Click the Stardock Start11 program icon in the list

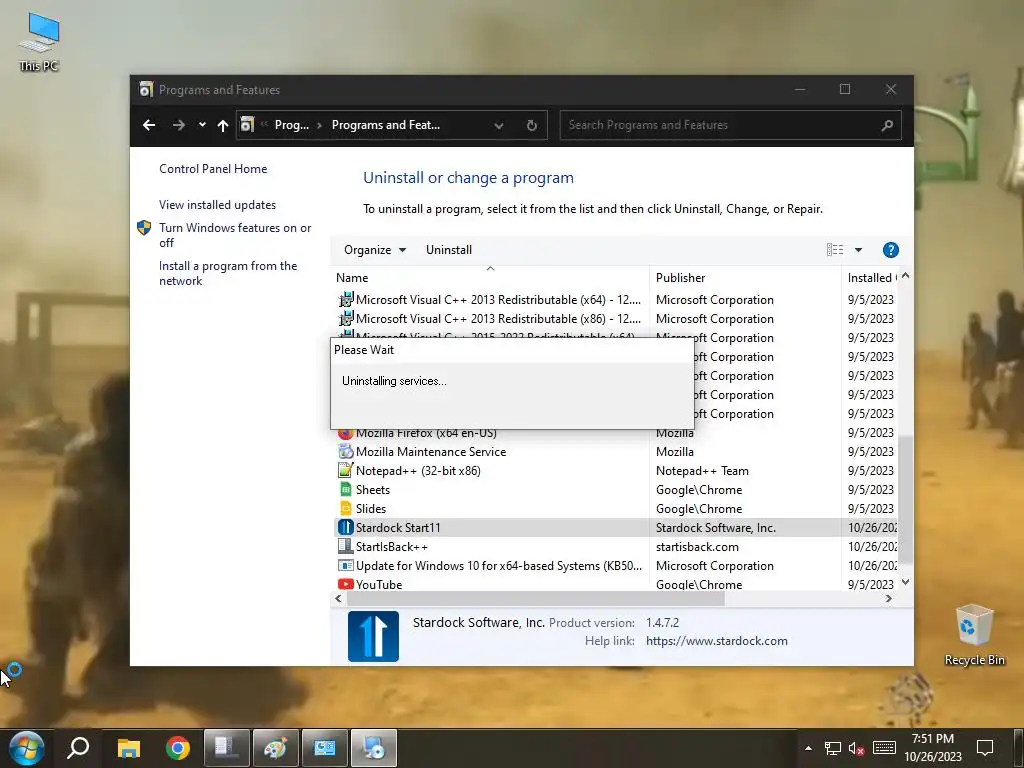pyautogui.click(x=345, y=527)
